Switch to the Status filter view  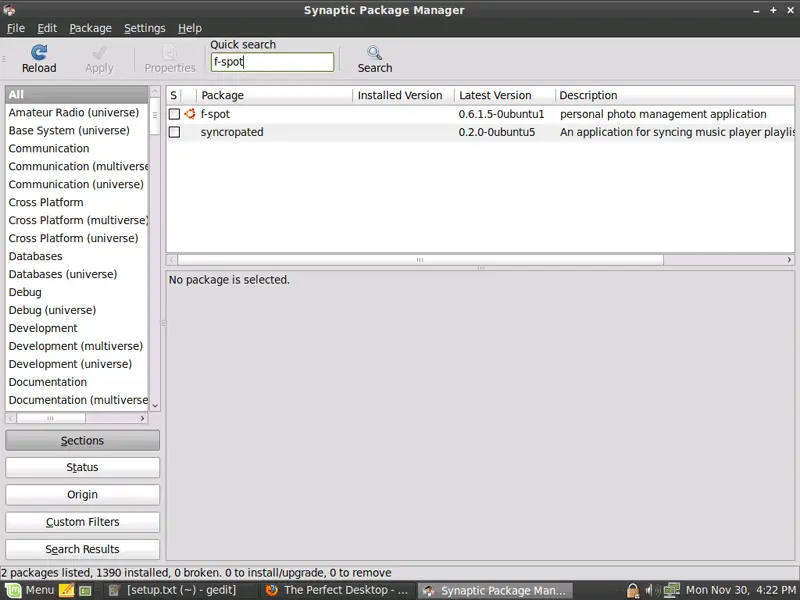pyautogui.click(x=82, y=467)
